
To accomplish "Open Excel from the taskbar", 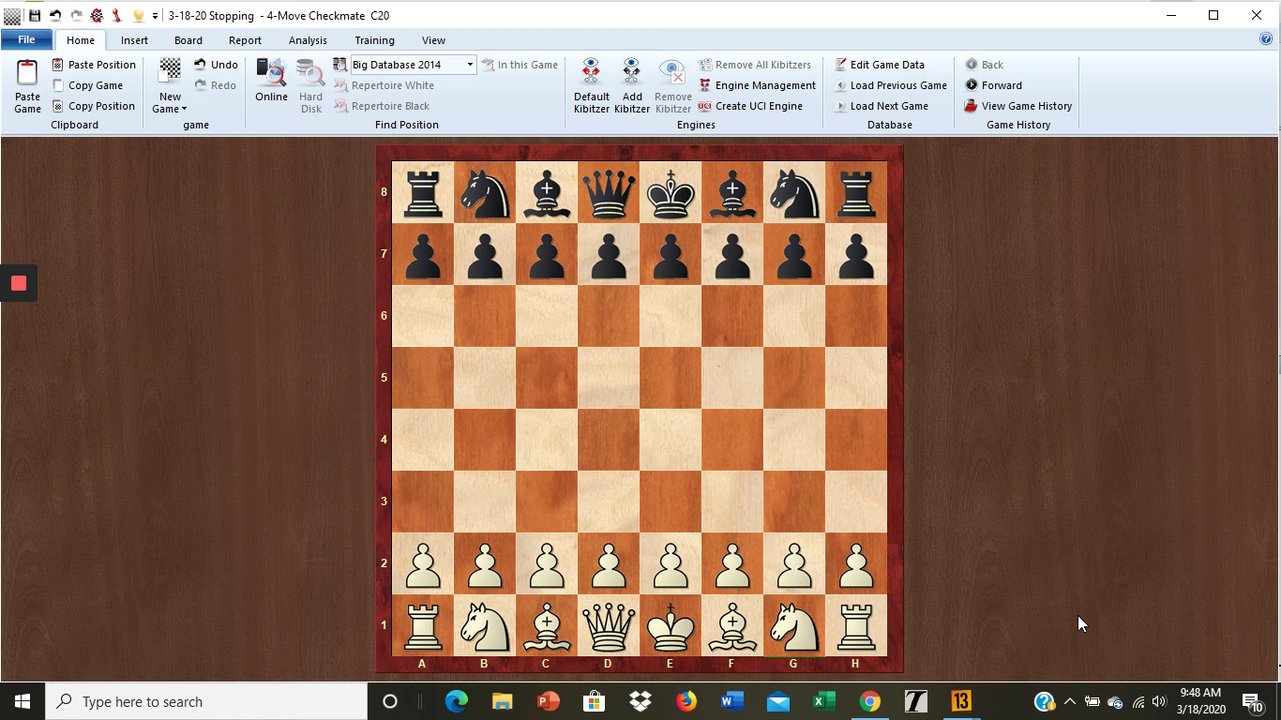I will (x=824, y=701).
